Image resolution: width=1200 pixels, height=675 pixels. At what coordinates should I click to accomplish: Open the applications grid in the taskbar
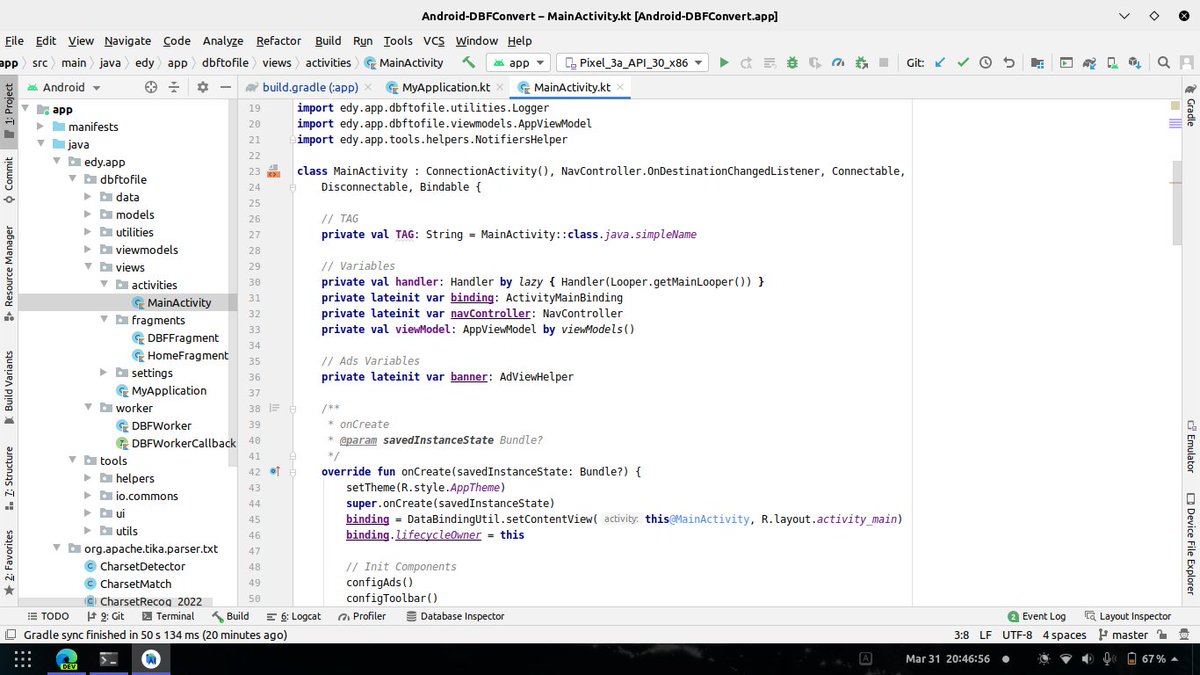22,659
